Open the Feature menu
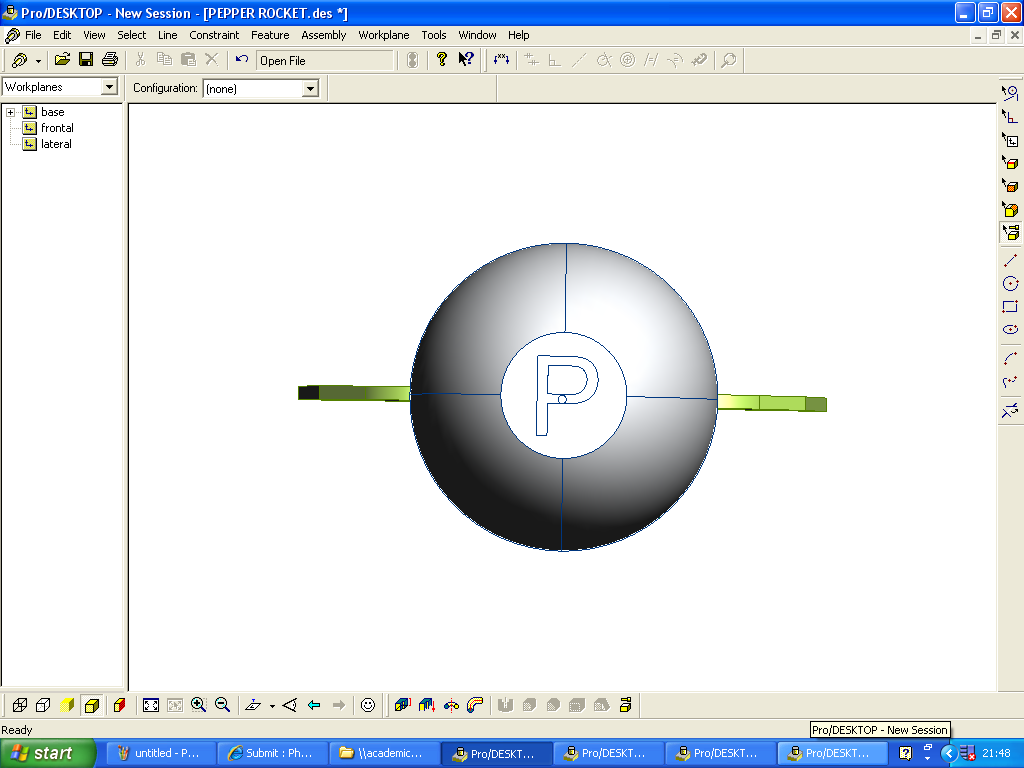This screenshot has width=1024, height=768. click(x=270, y=35)
